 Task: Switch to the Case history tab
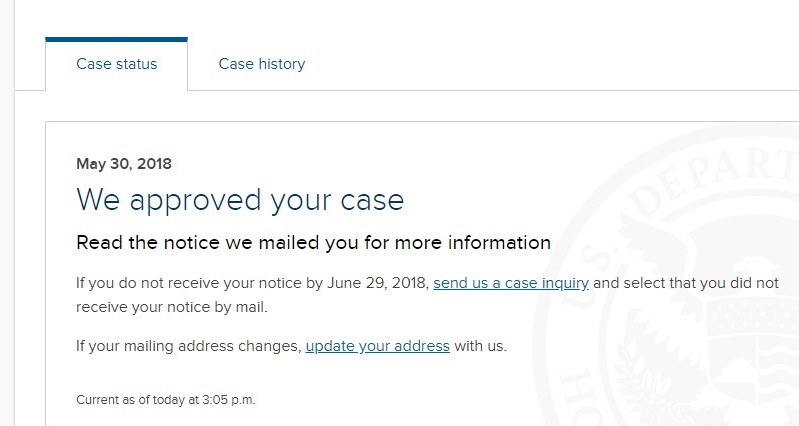click(261, 64)
